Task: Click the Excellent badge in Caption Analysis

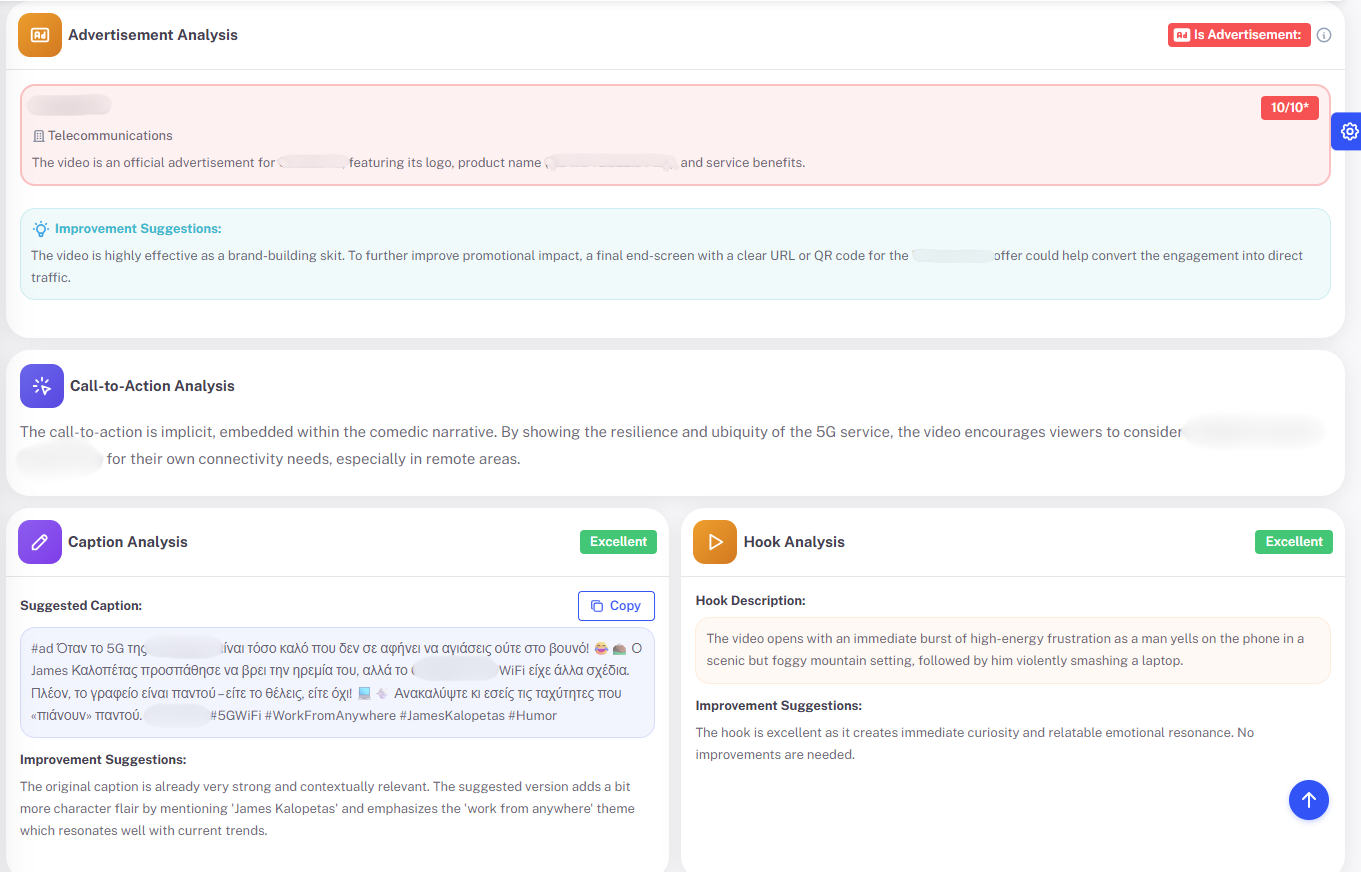Action: (618, 542)
